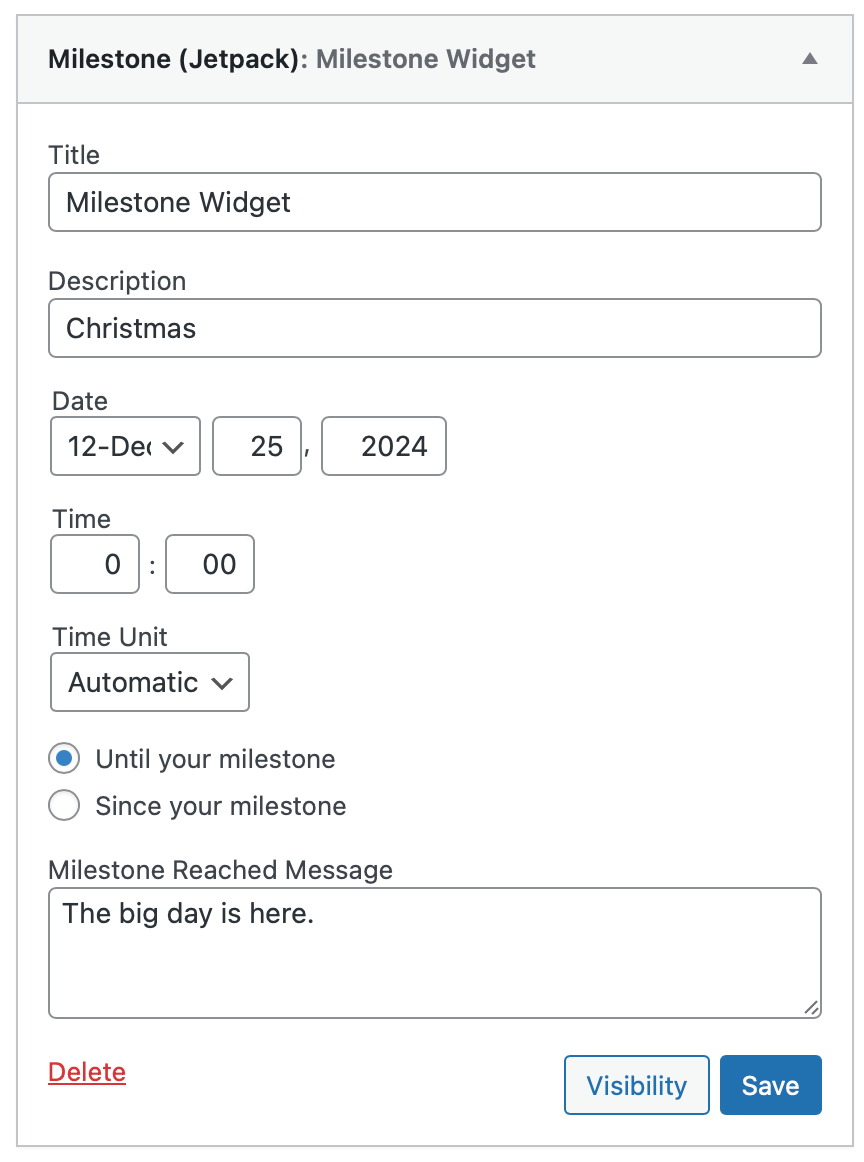The image size is (864, 1162).
Task: Delete the Milestone widget
Action: click(x=86, y=1072)
